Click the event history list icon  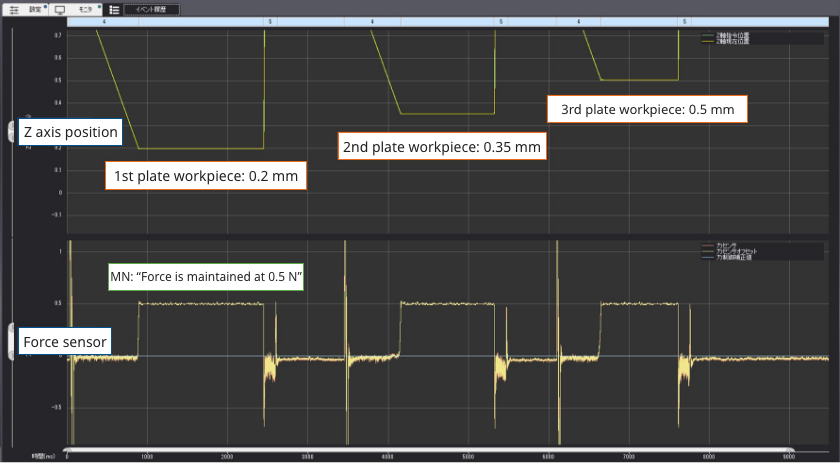tap(114, 8)
